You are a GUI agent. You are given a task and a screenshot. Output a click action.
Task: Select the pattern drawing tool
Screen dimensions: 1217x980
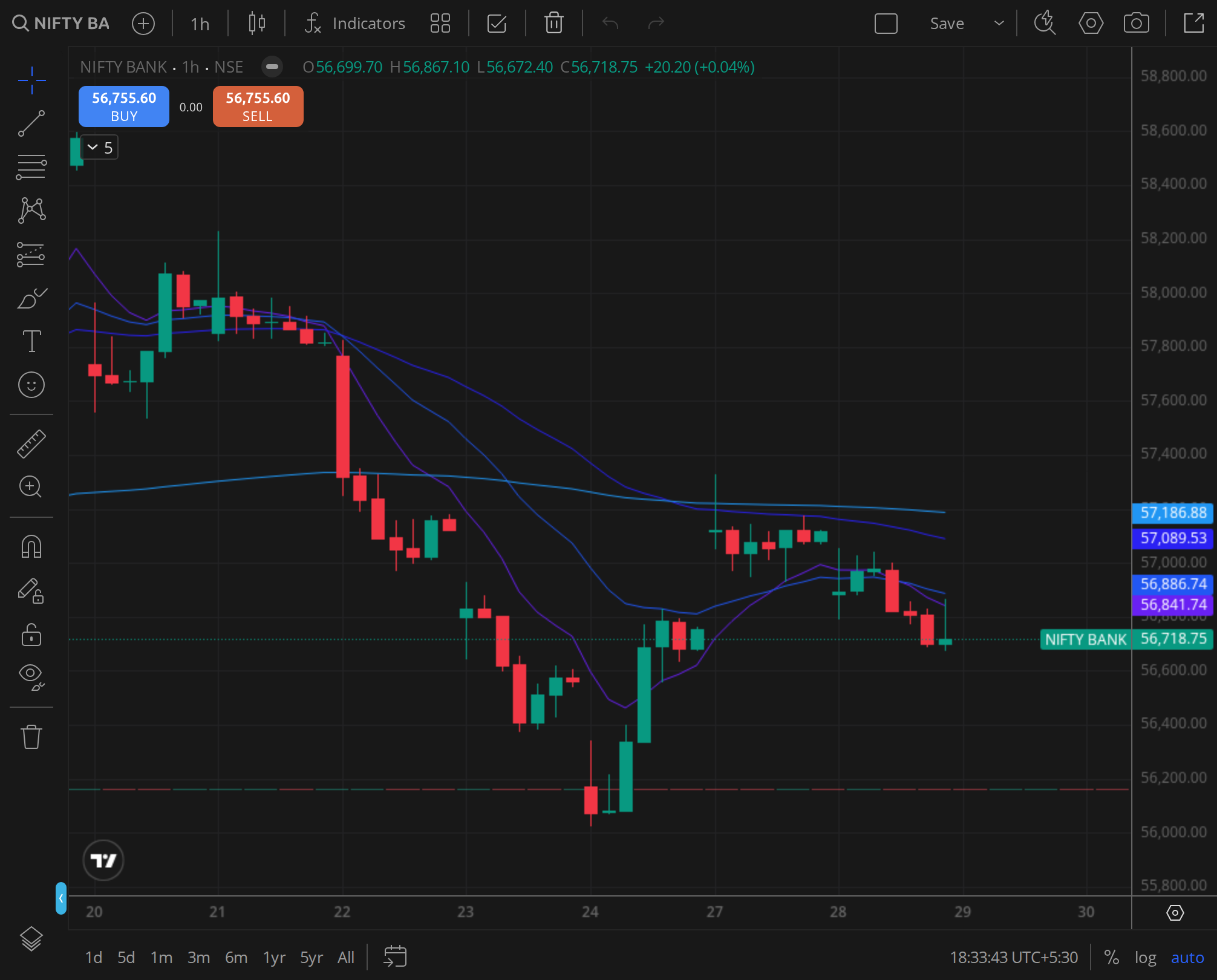(31, 211)
